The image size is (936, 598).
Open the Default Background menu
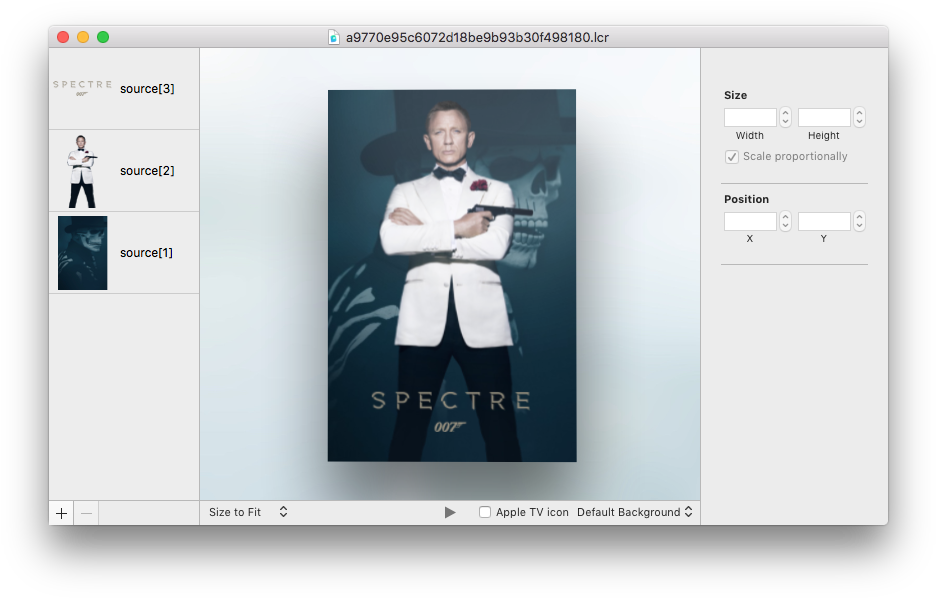636,511
